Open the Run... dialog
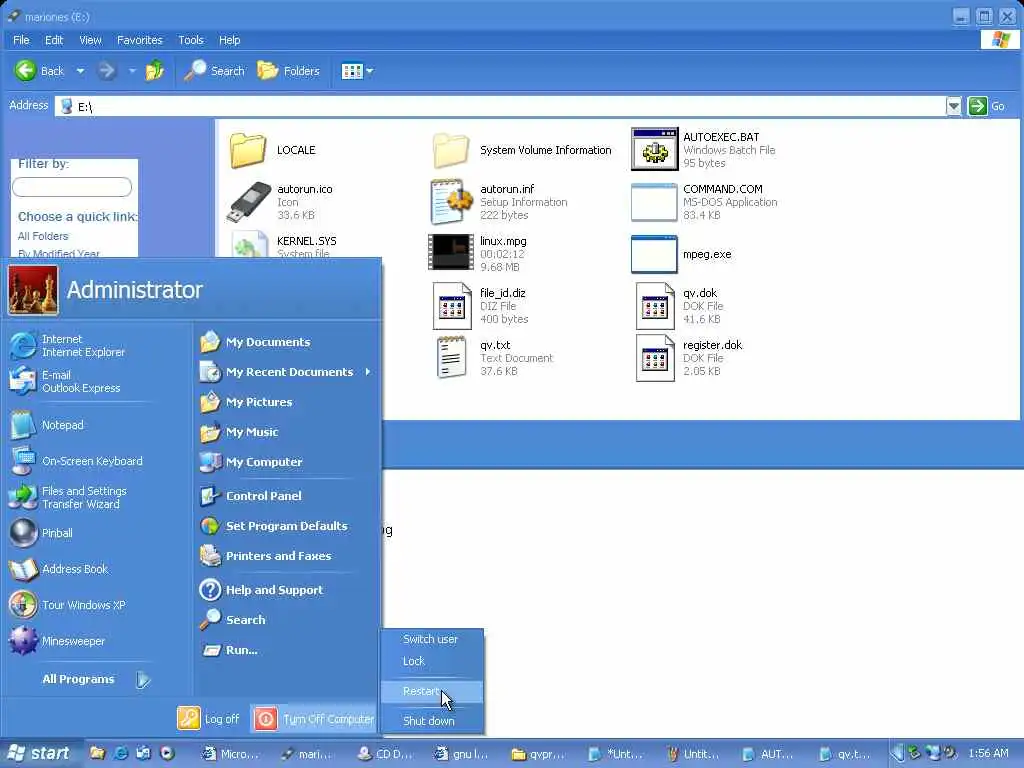Screen dimensions: 1024x768 [229, 650]
